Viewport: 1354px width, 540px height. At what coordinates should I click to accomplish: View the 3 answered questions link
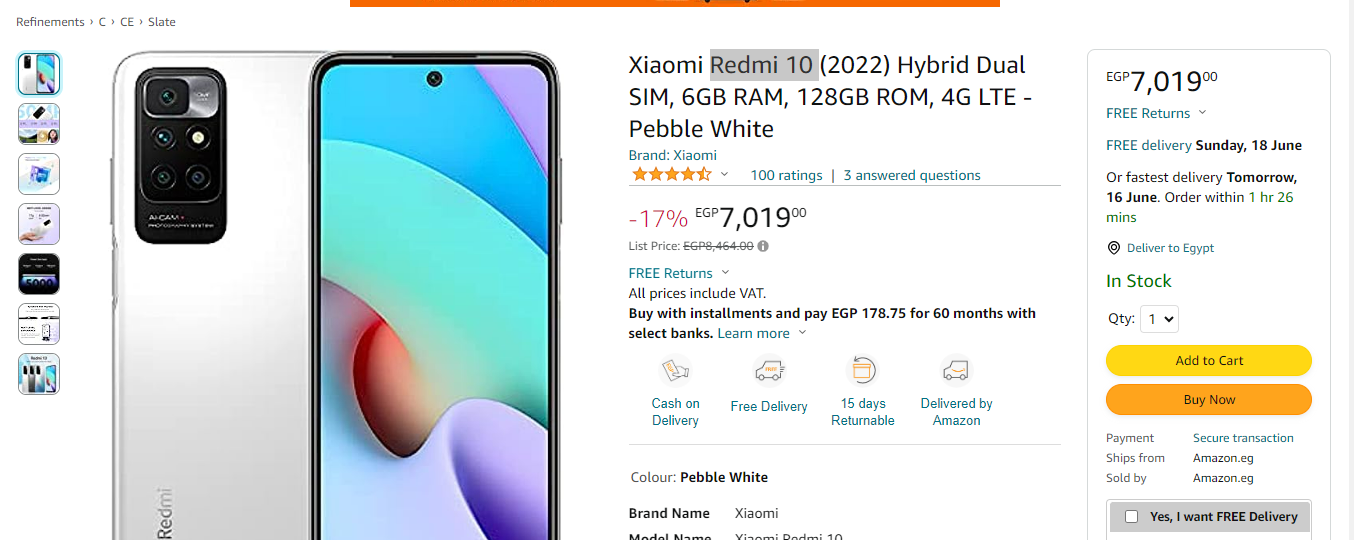[912, 175]
